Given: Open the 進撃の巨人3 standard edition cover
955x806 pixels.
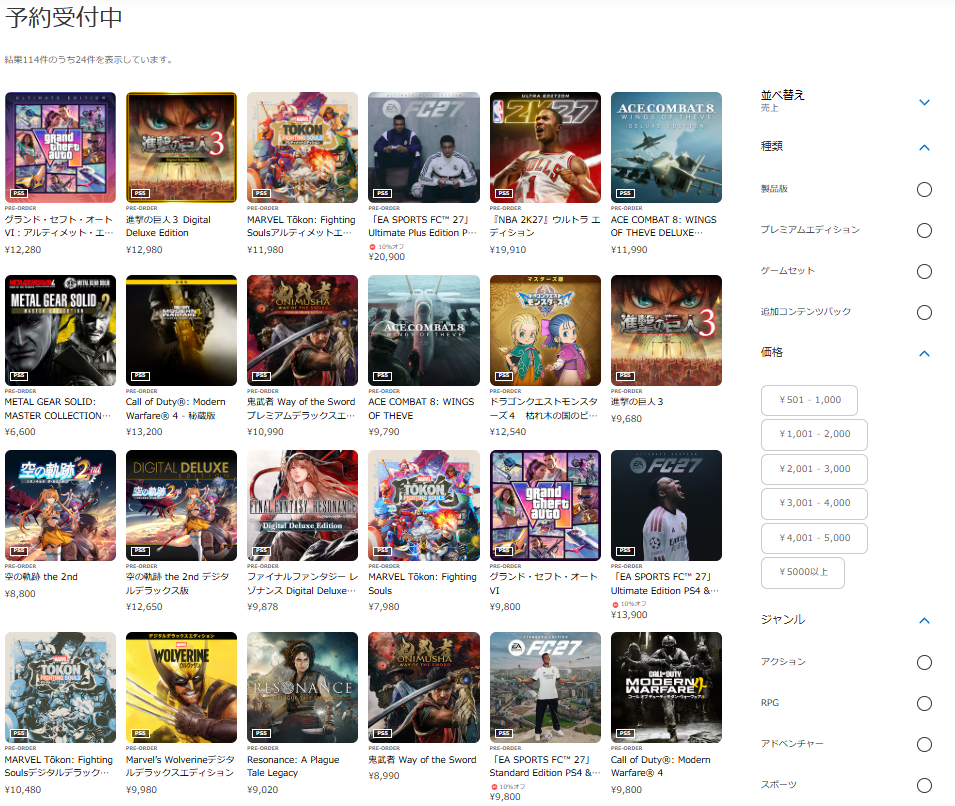Looking at the screenshot, I should point(666,330).
